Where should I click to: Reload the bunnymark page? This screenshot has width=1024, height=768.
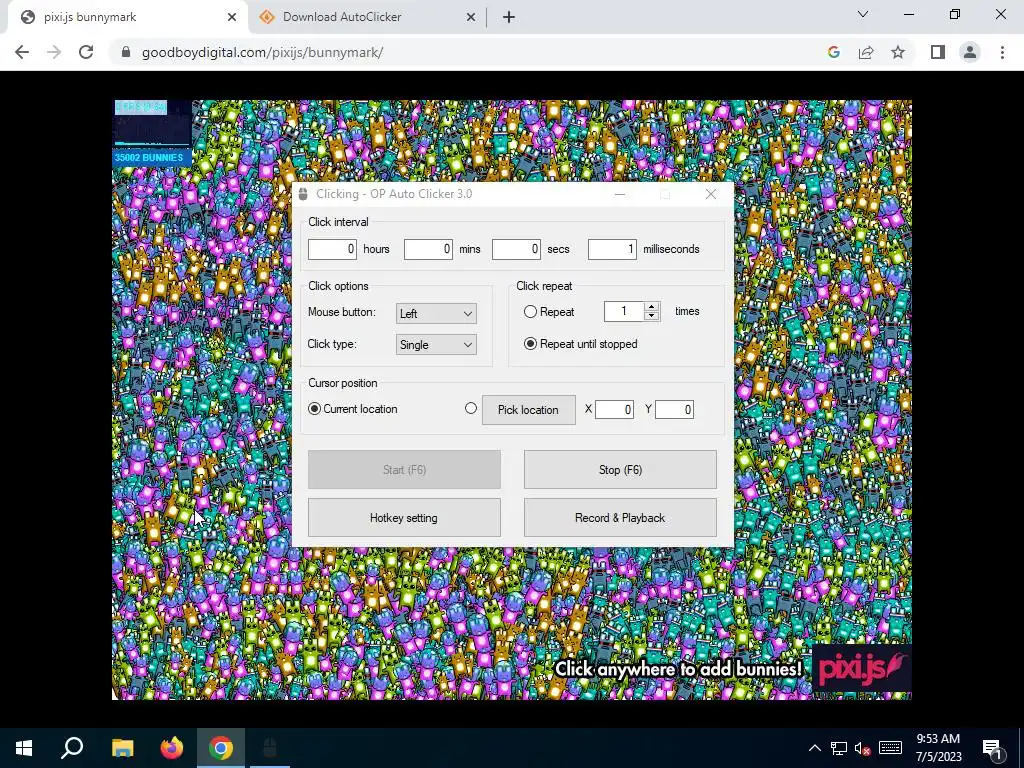click(x=86, y=52)
